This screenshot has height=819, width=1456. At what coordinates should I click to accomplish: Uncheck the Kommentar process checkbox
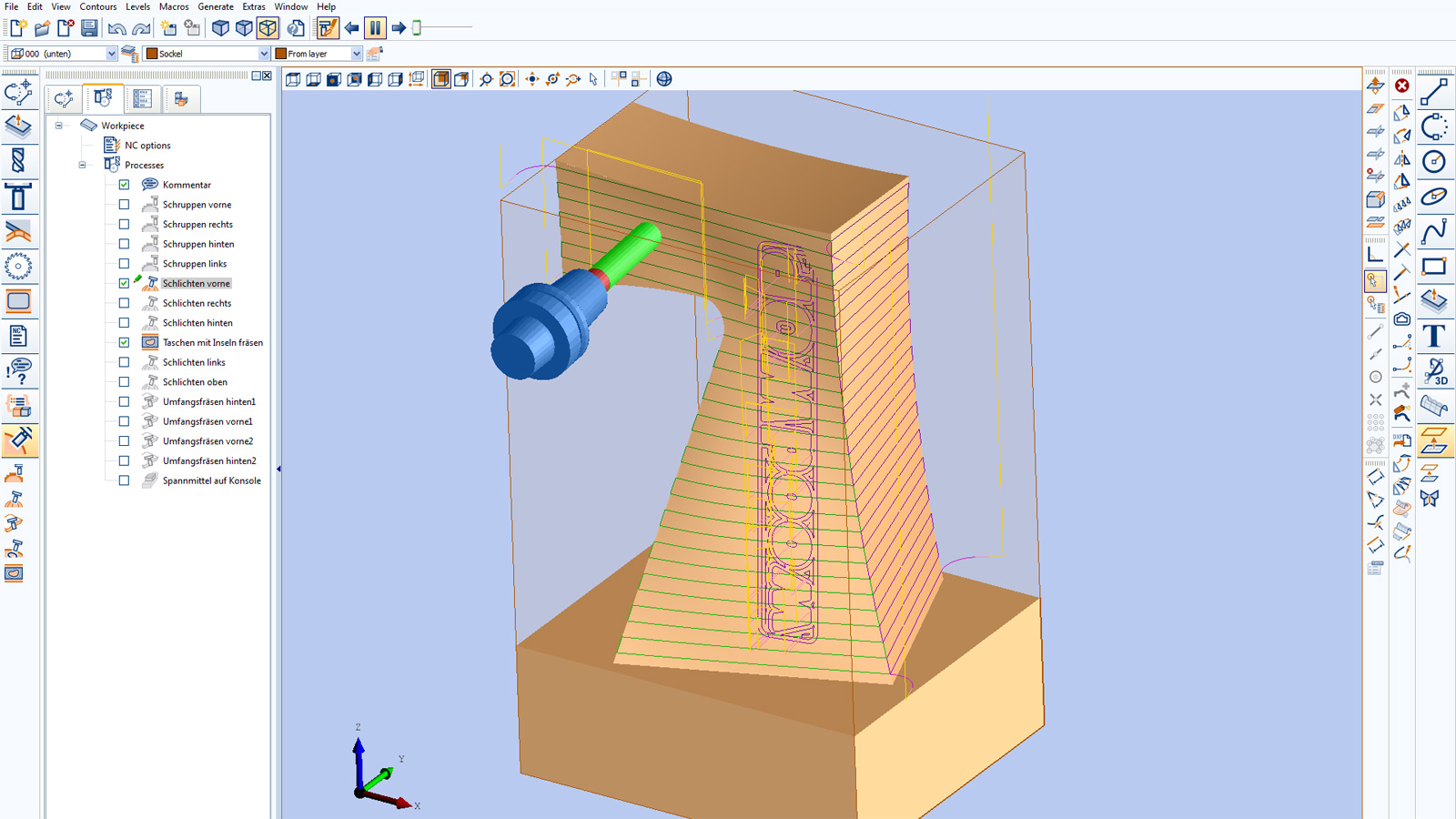(124, 185)
